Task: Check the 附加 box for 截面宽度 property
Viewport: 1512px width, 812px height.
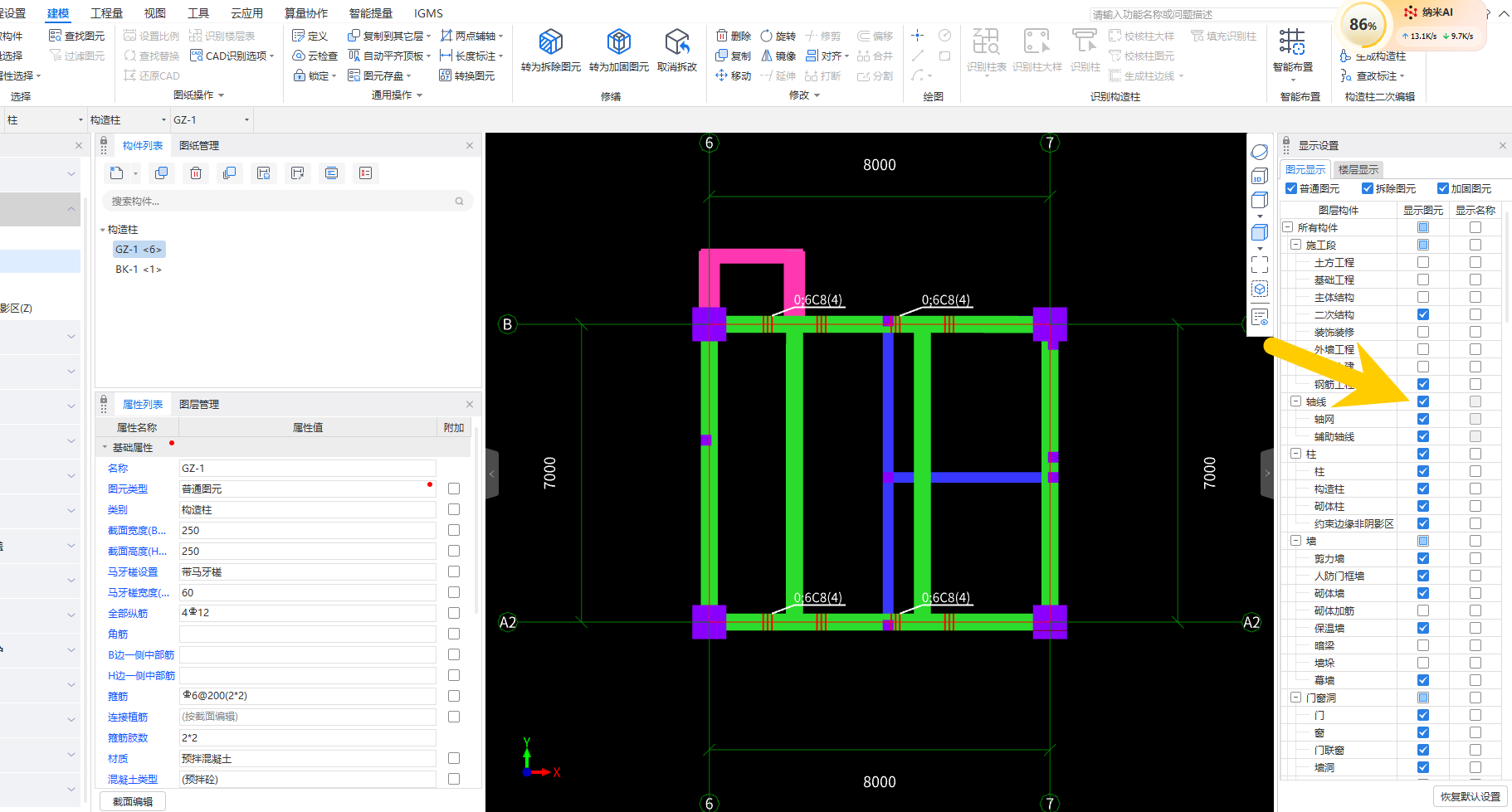Action: [454, 530]
